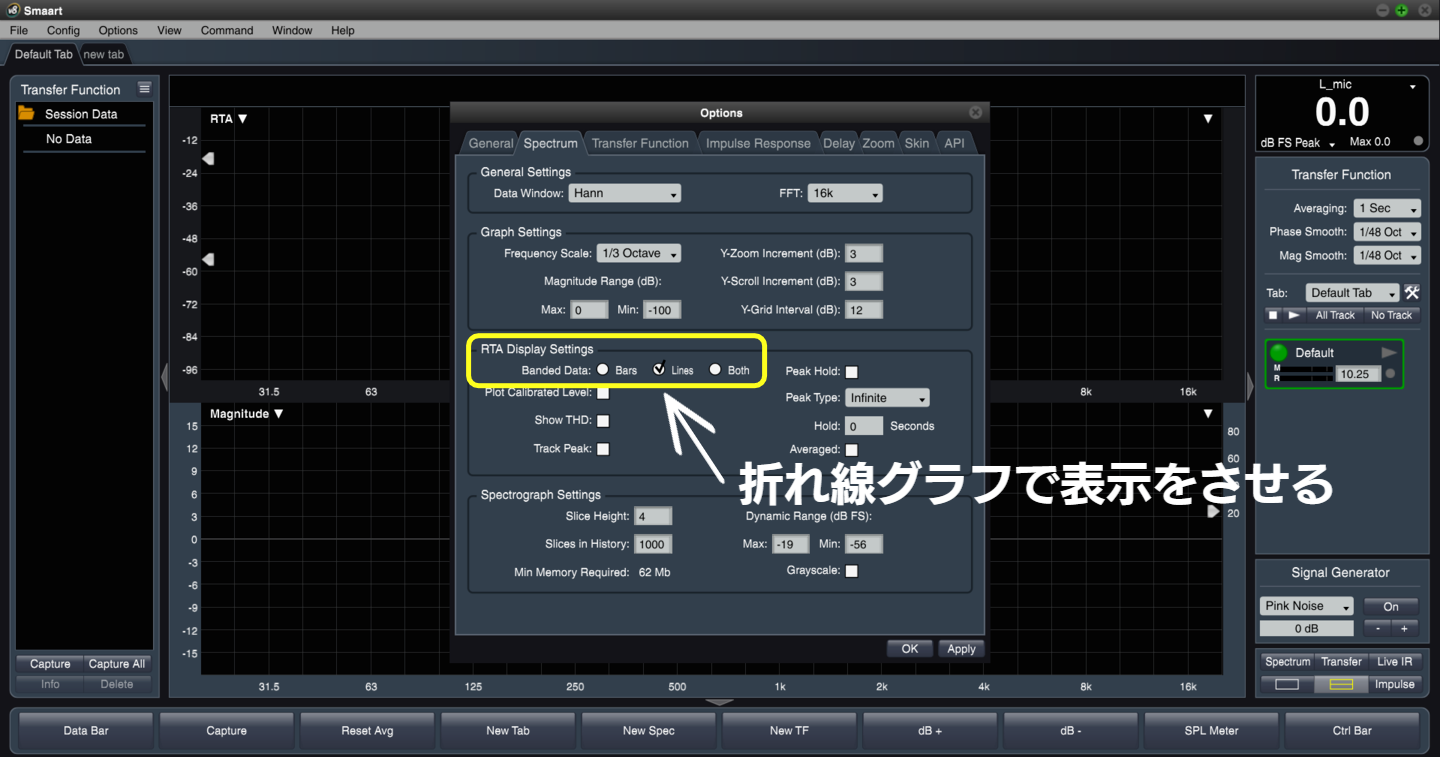Screen dimensions: 1440x757
Task: Click the Apply button in Options dialog
Action: (961, 649)
